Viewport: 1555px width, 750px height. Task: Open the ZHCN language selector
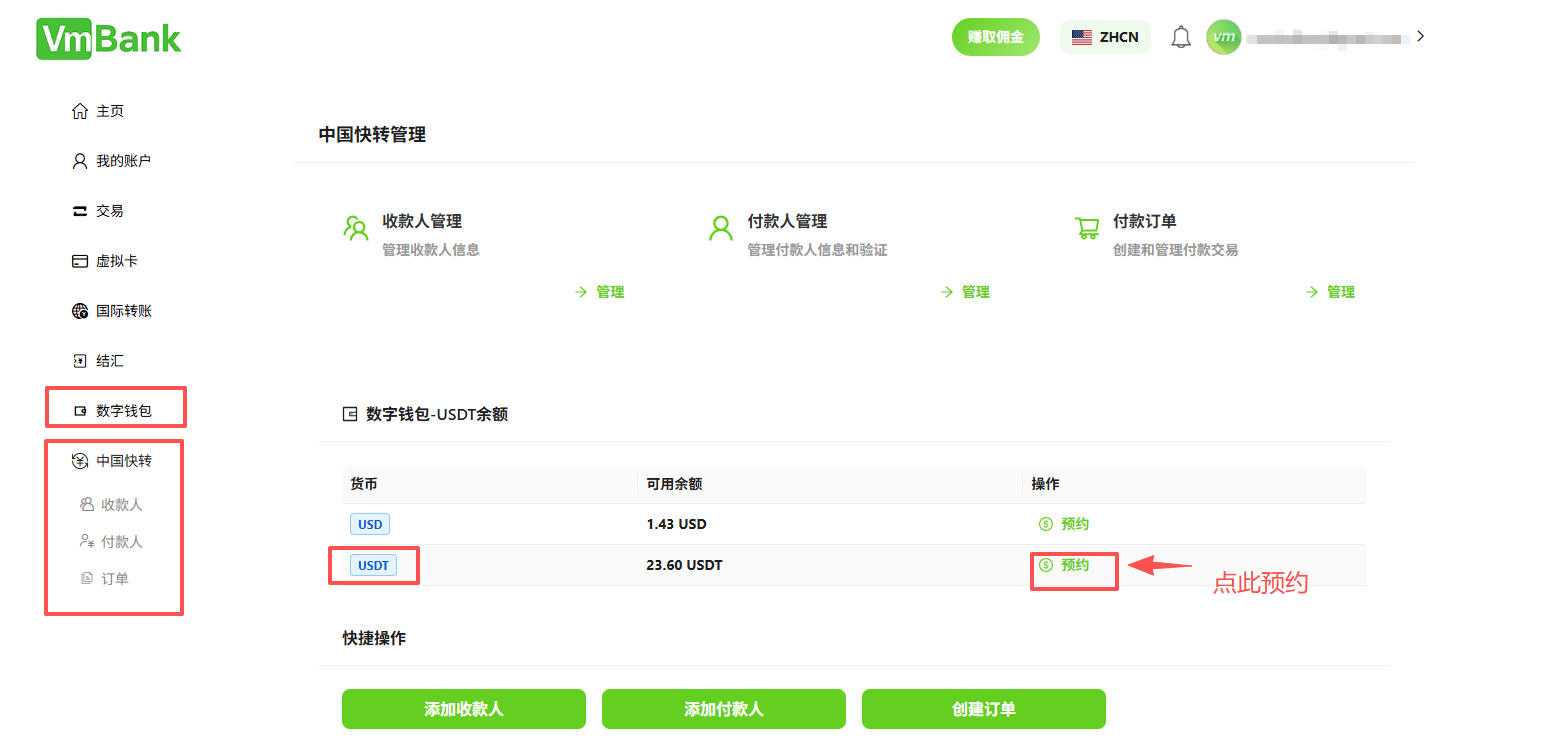click(1104, 36)
